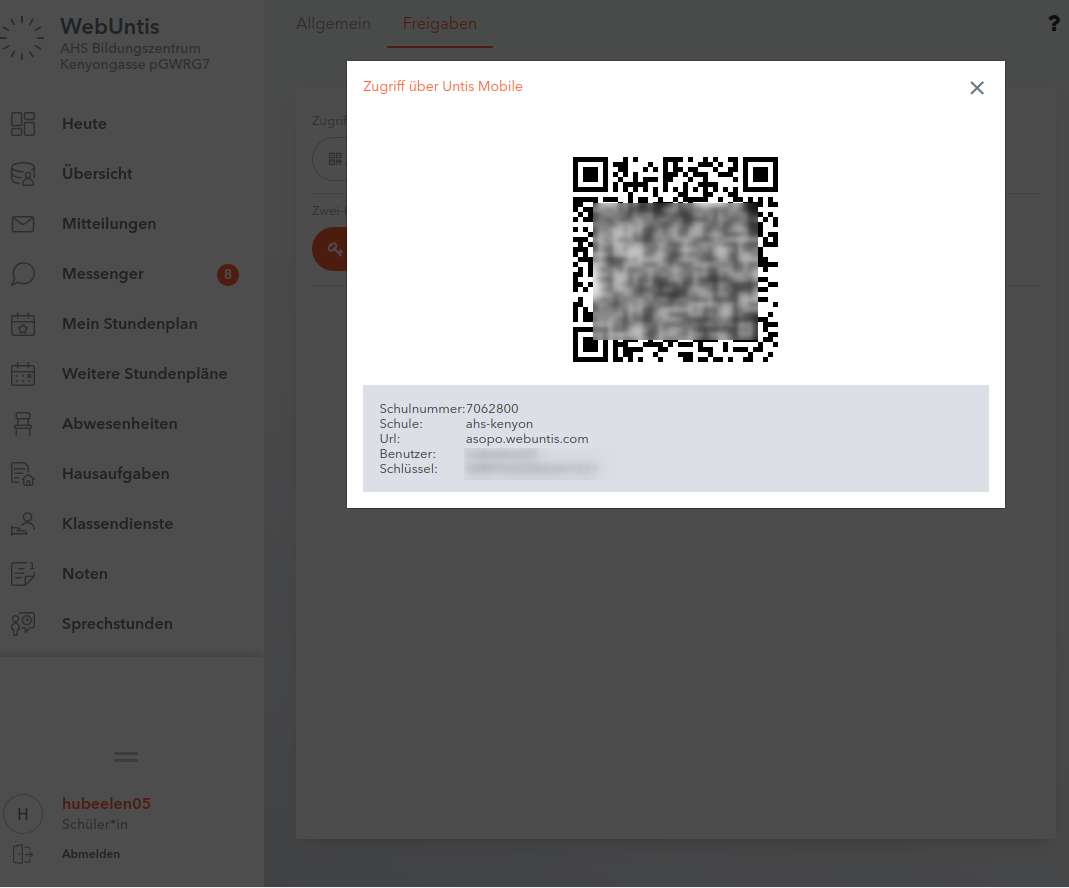This screenshot has height=888, width=1069.
Task: Switch to the Allgemein tab
Action: [x=333, y=24]
